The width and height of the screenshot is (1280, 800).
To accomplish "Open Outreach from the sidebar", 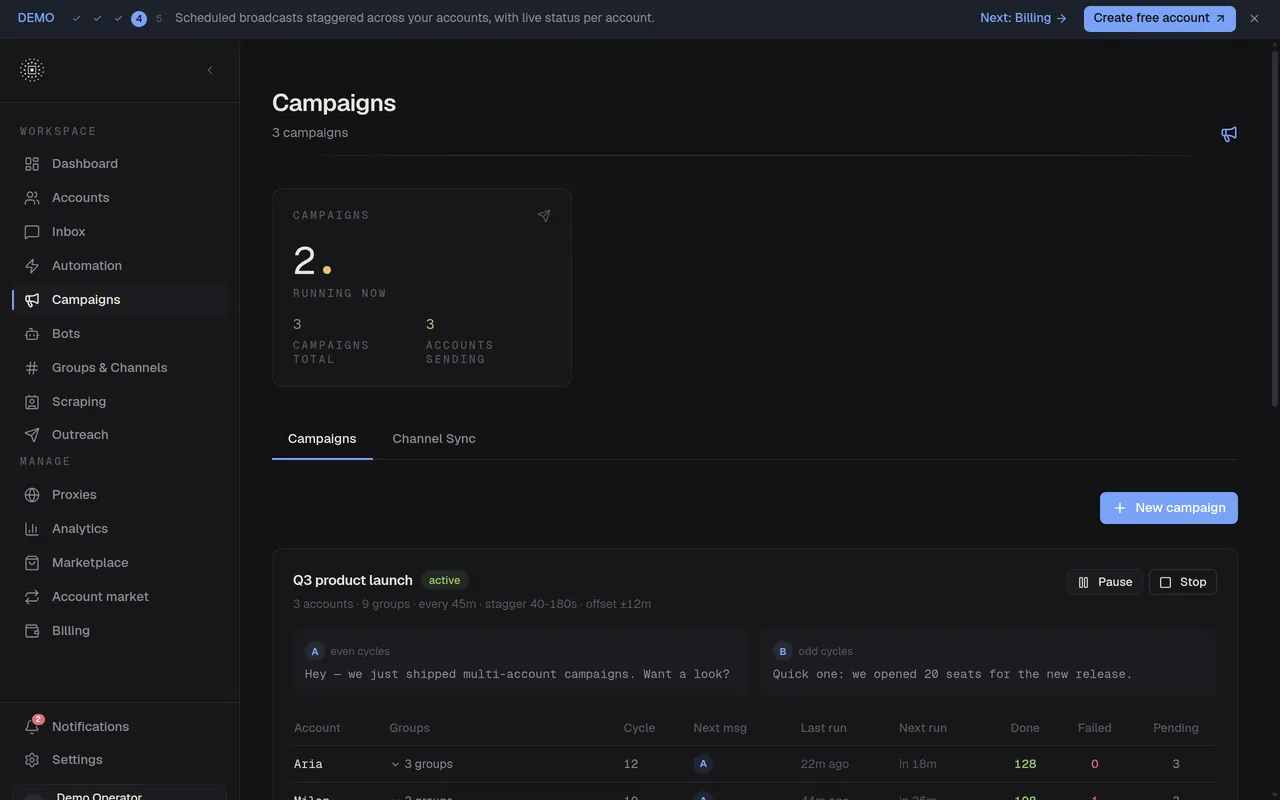I will (x=120, y=435).
